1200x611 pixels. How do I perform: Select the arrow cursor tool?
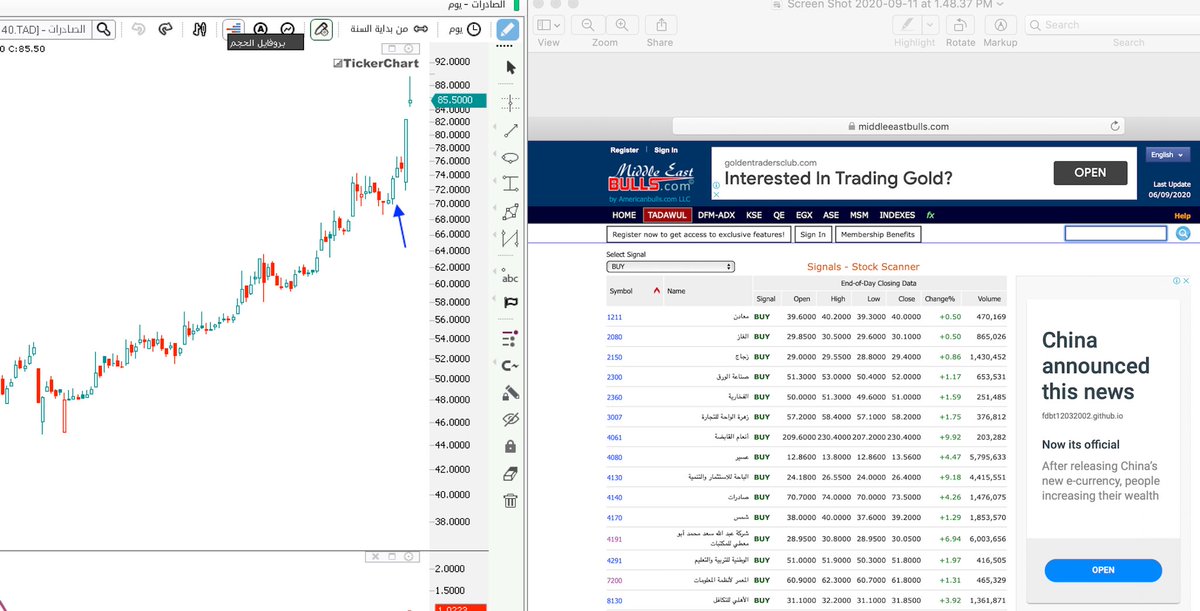(x=511, y=67)
